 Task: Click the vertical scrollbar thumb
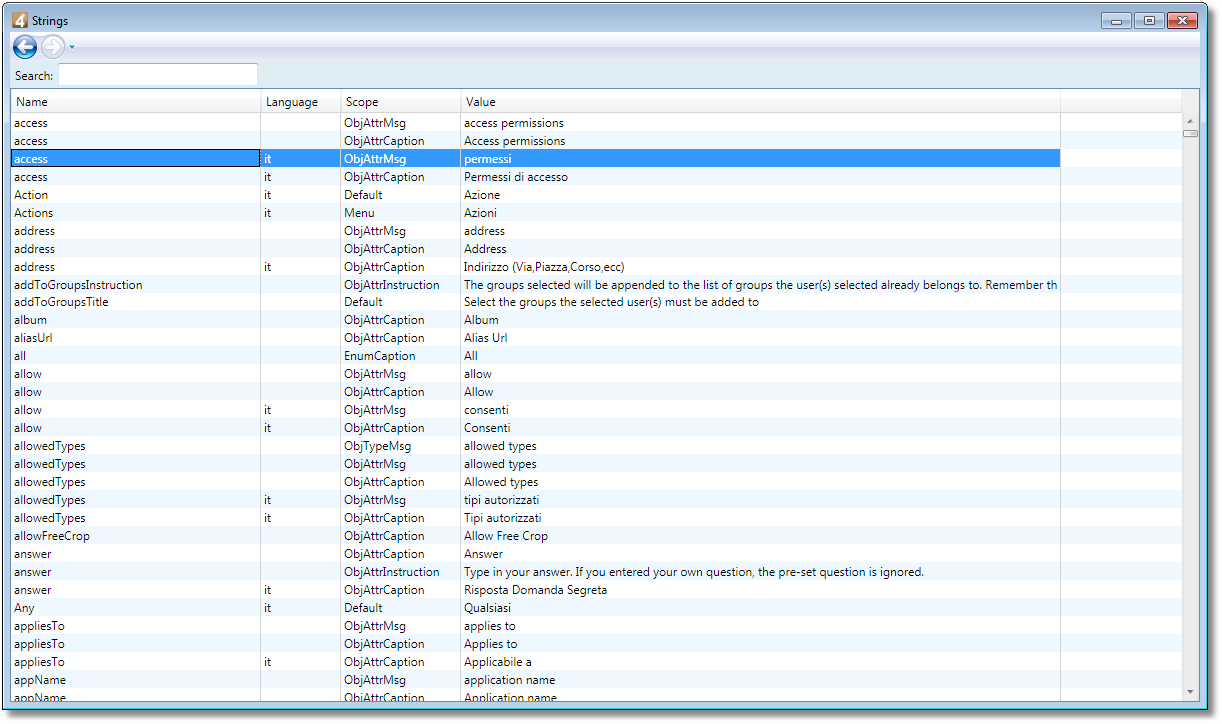[1190, 133]
